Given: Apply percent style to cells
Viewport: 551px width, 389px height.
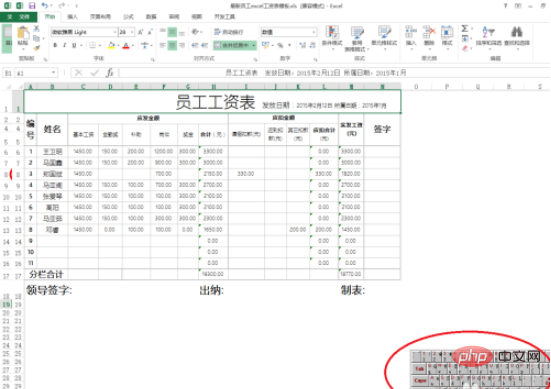Looking at the screenshot, I should point(280,45).
